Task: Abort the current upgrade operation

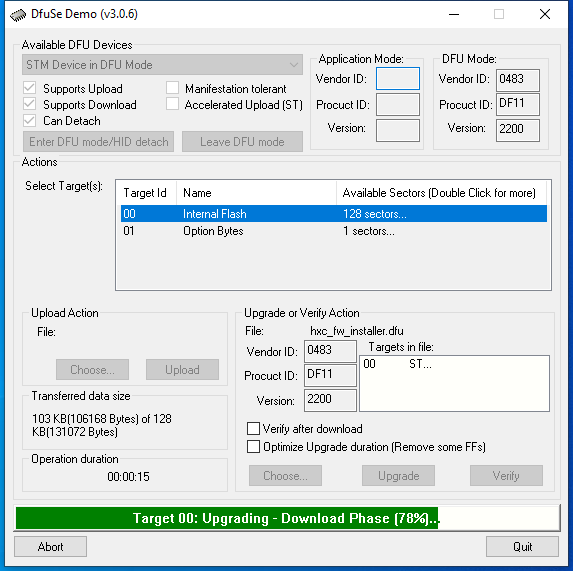Action: 50,547
